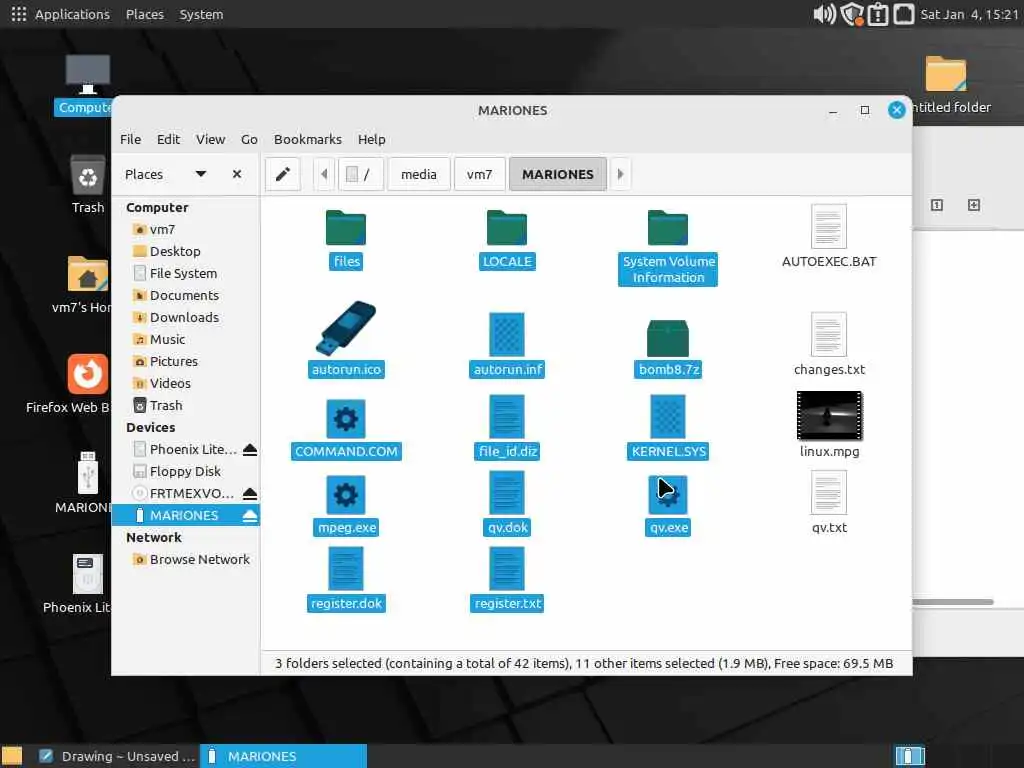Open the File menu
This screenshot has width=1024, height=768.
tap(131, 139)
